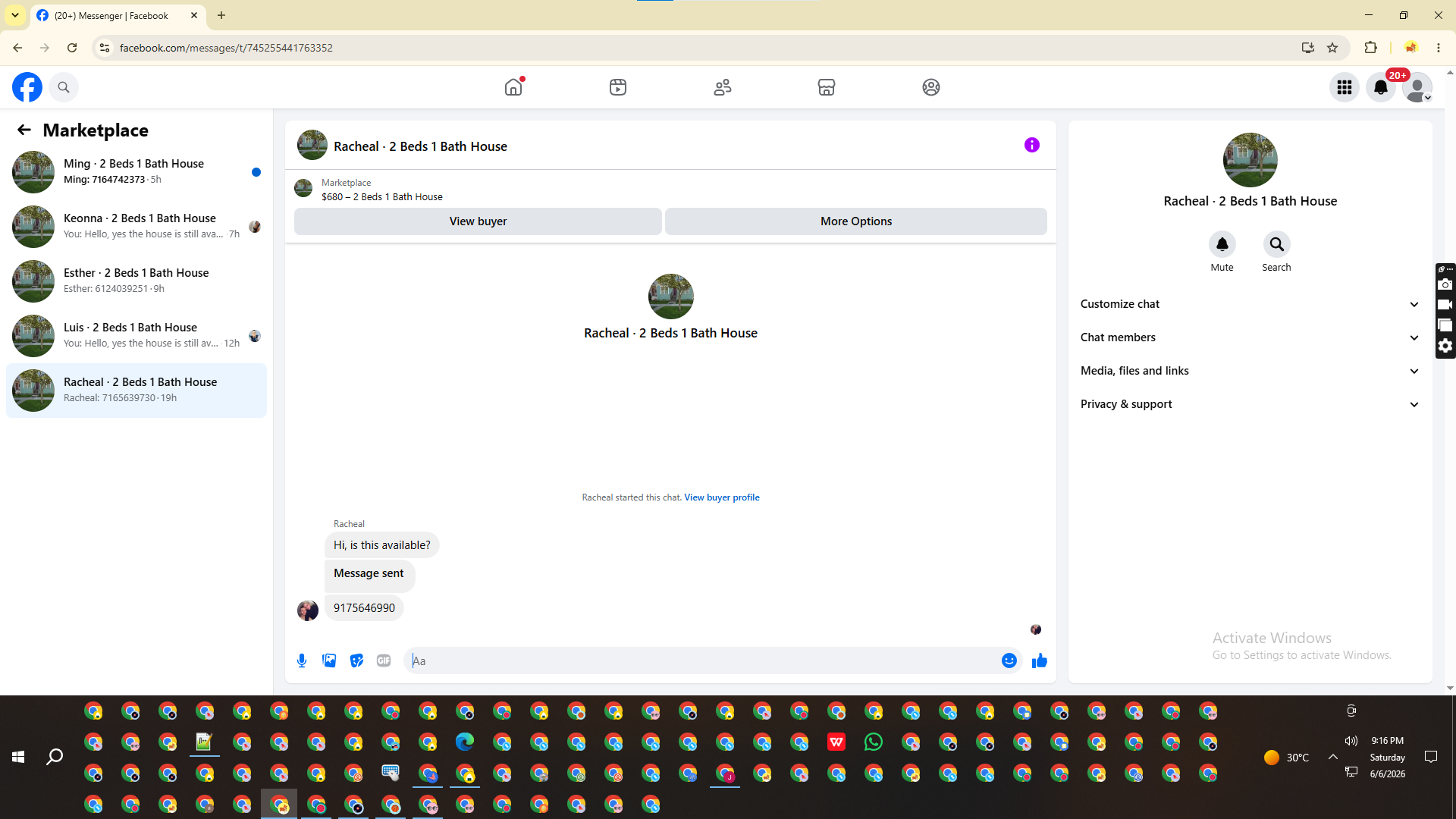
Task: Click the 'Hi, is this available?' message
Action: 381,545
